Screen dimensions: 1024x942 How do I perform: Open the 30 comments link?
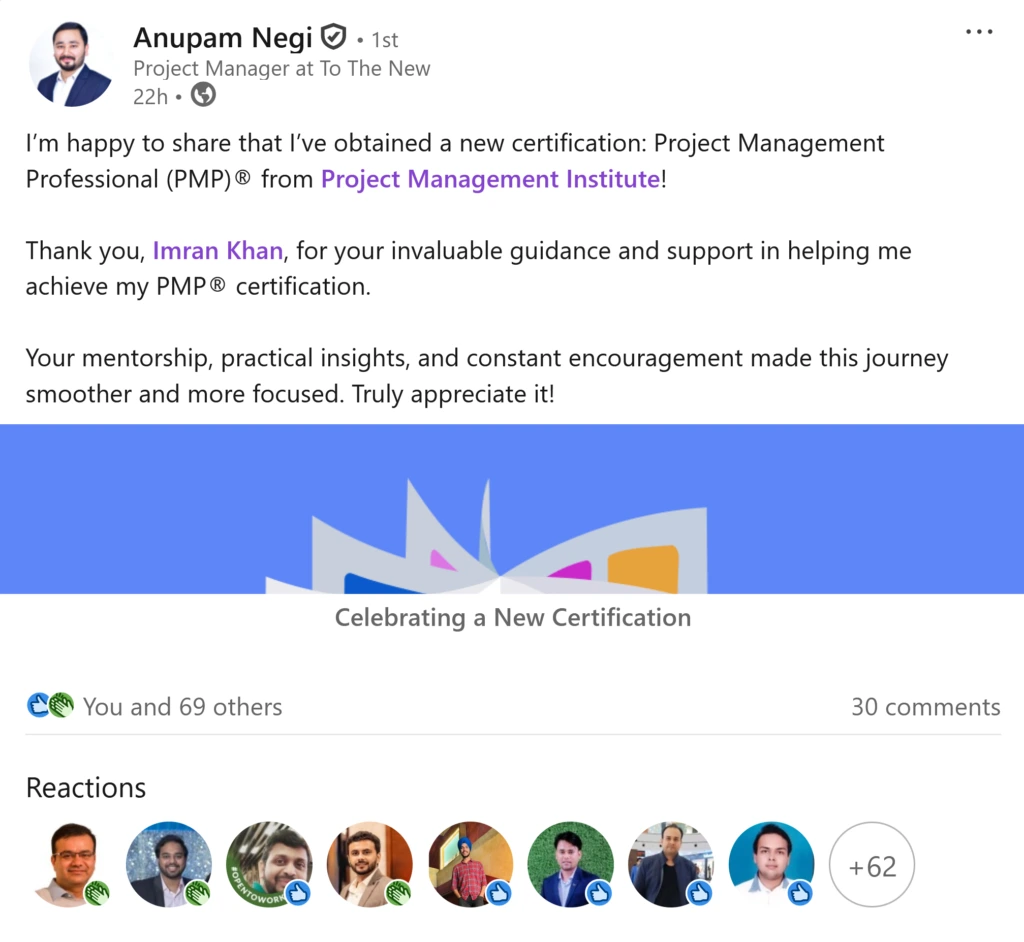tap(925, 707)
